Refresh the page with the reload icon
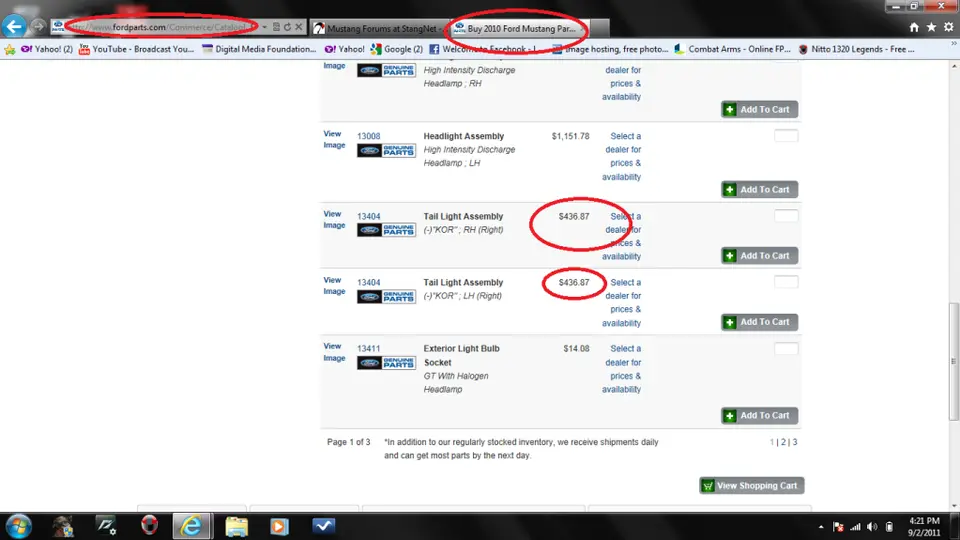 [287, 27]
